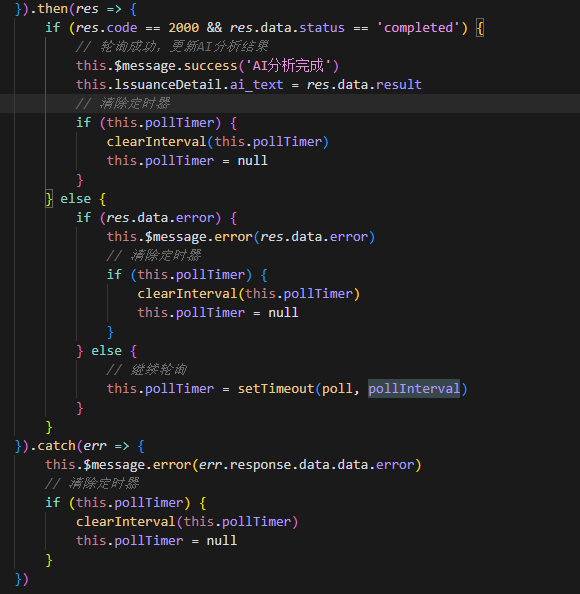Click the .then(res => opening line
The image size is (580, 594).
tap(76, 9)
